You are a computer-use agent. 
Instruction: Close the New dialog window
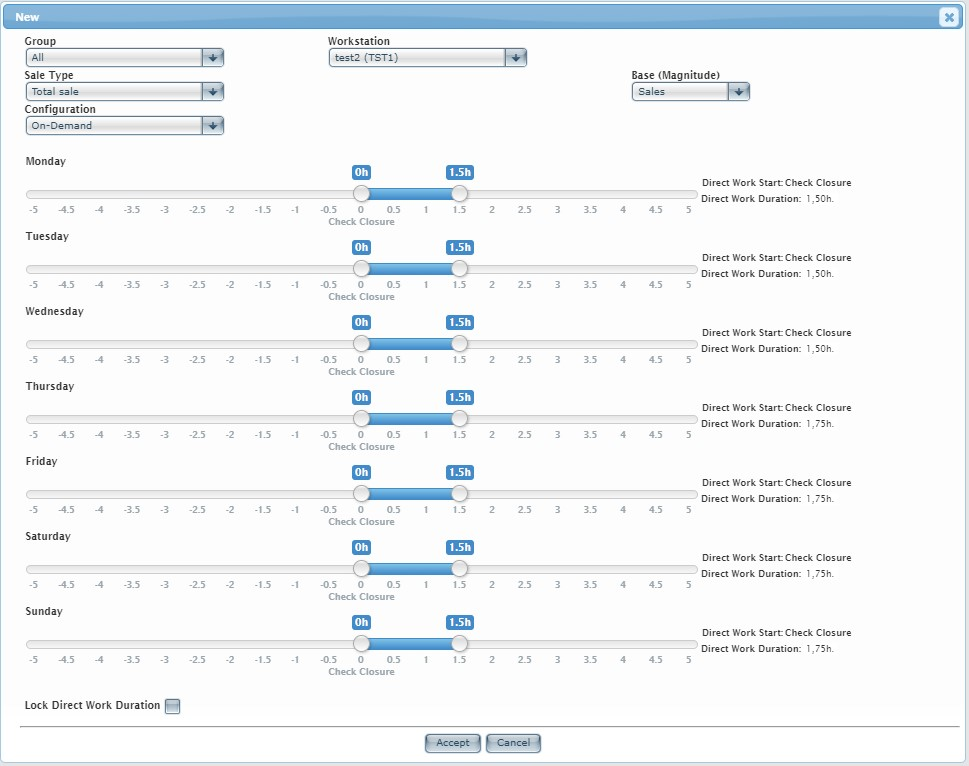click(x=948, y=17)
